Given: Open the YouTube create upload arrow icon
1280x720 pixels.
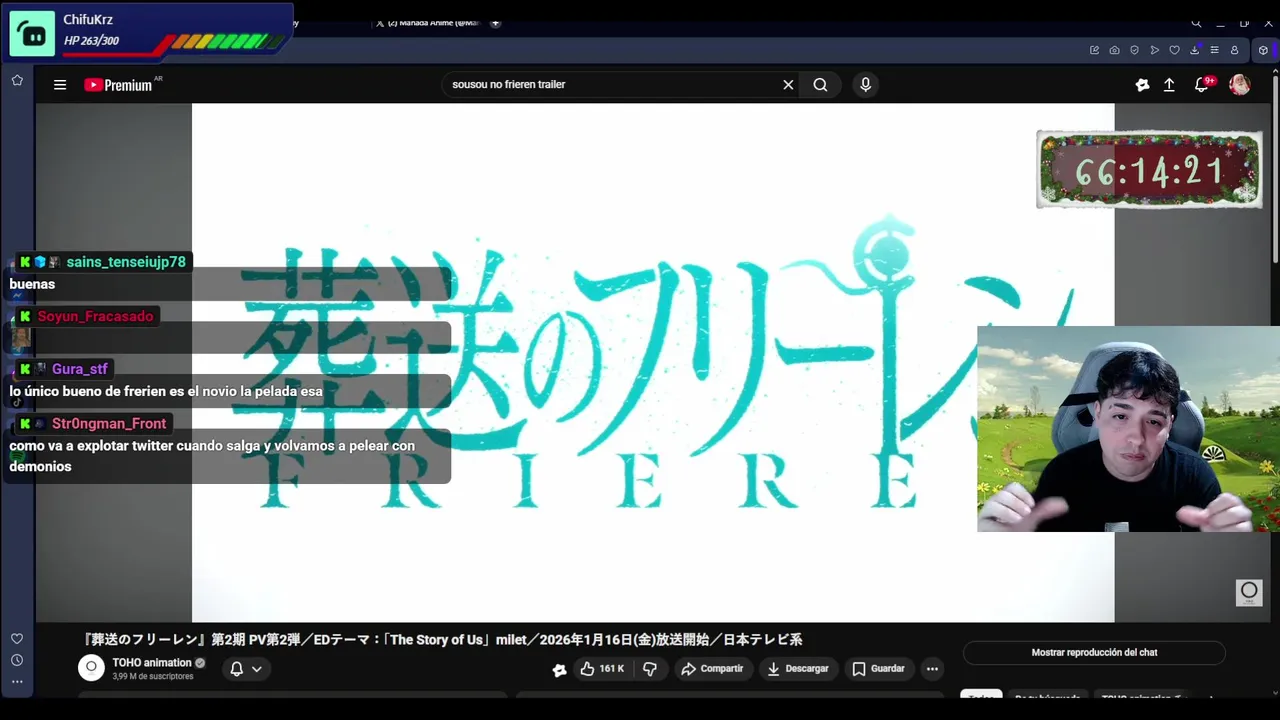Looking at the screenshot, I should pos(1169,85).
